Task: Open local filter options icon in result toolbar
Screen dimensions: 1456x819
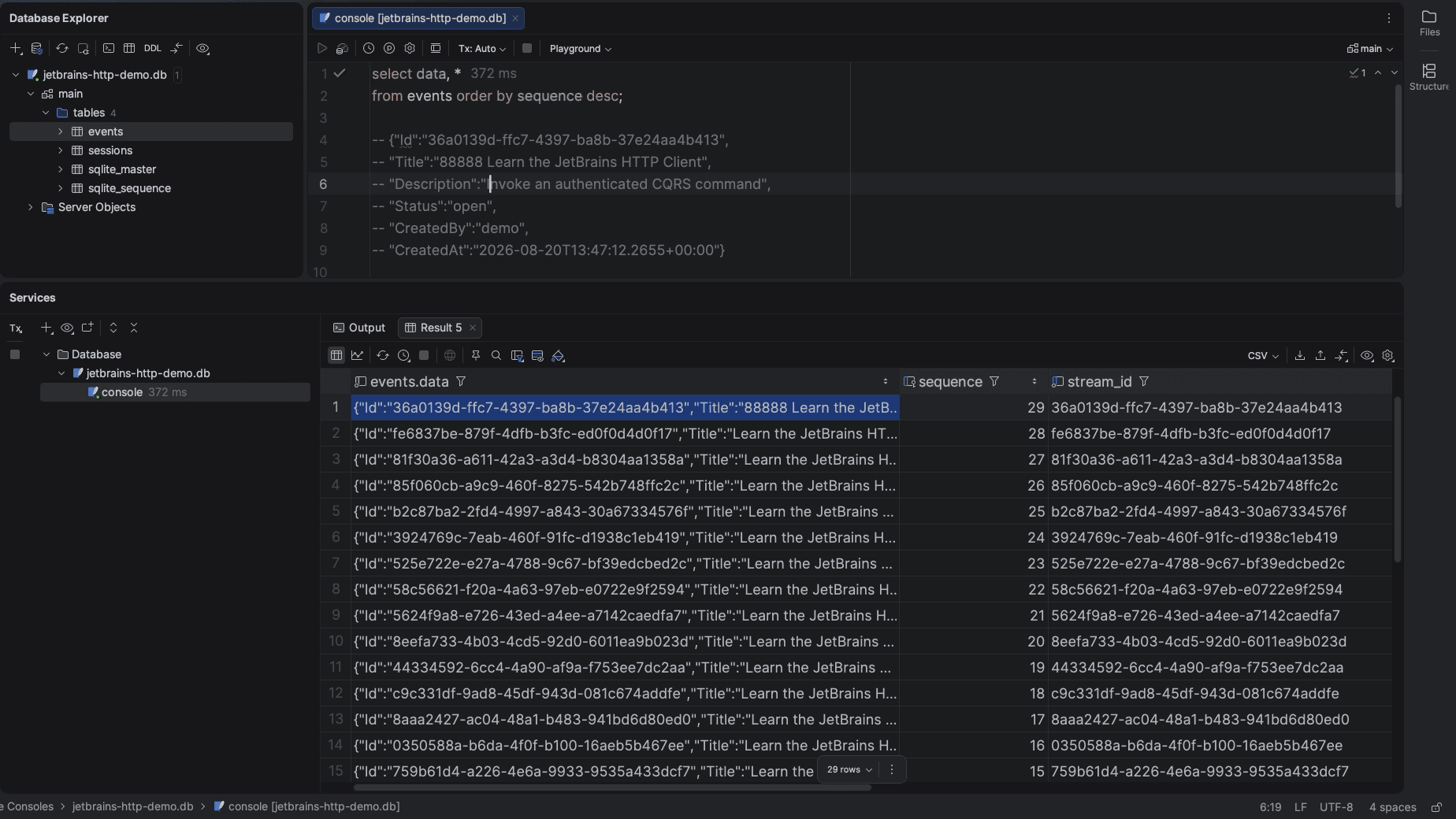Action: 518,356
